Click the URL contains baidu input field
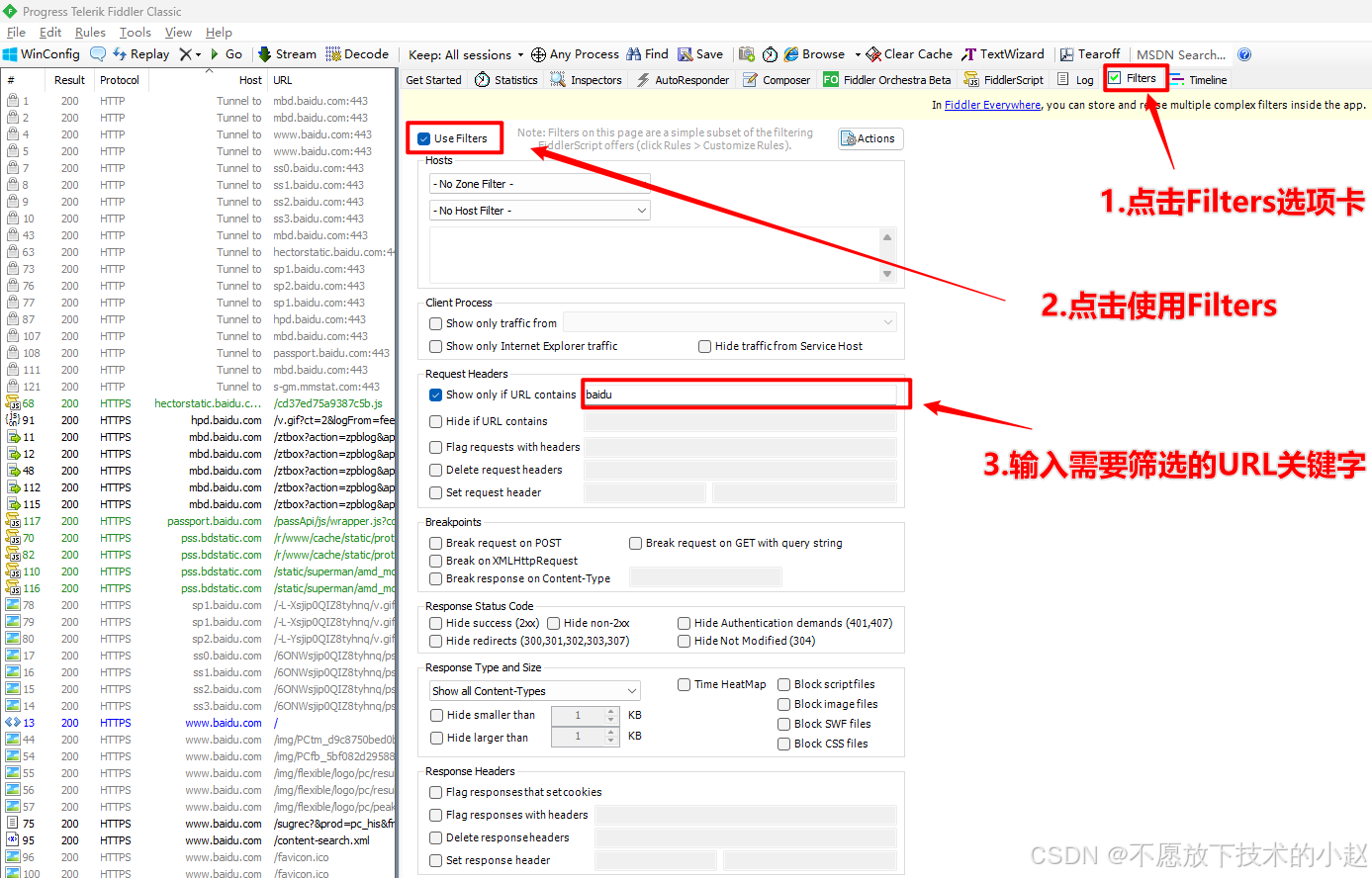Image resolution: width=1372 pixels, height=878 pixels. (740, 395)
